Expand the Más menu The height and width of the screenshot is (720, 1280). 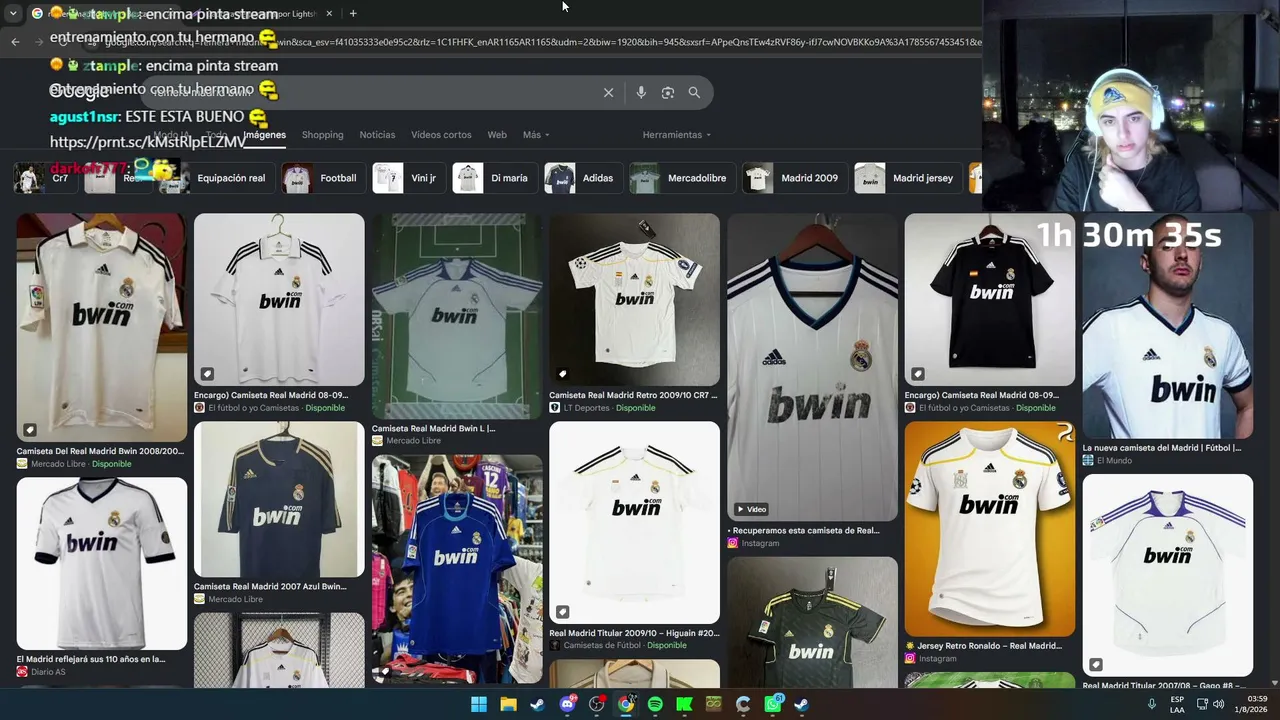point(536,135)
